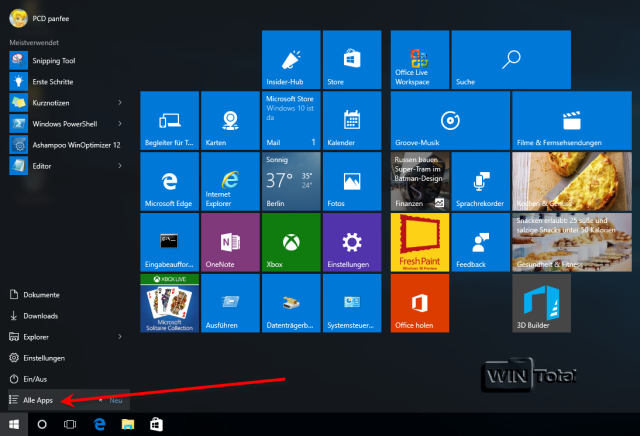Launch the OneNote tile
This screenshot has width=640, height=436.
230,242
